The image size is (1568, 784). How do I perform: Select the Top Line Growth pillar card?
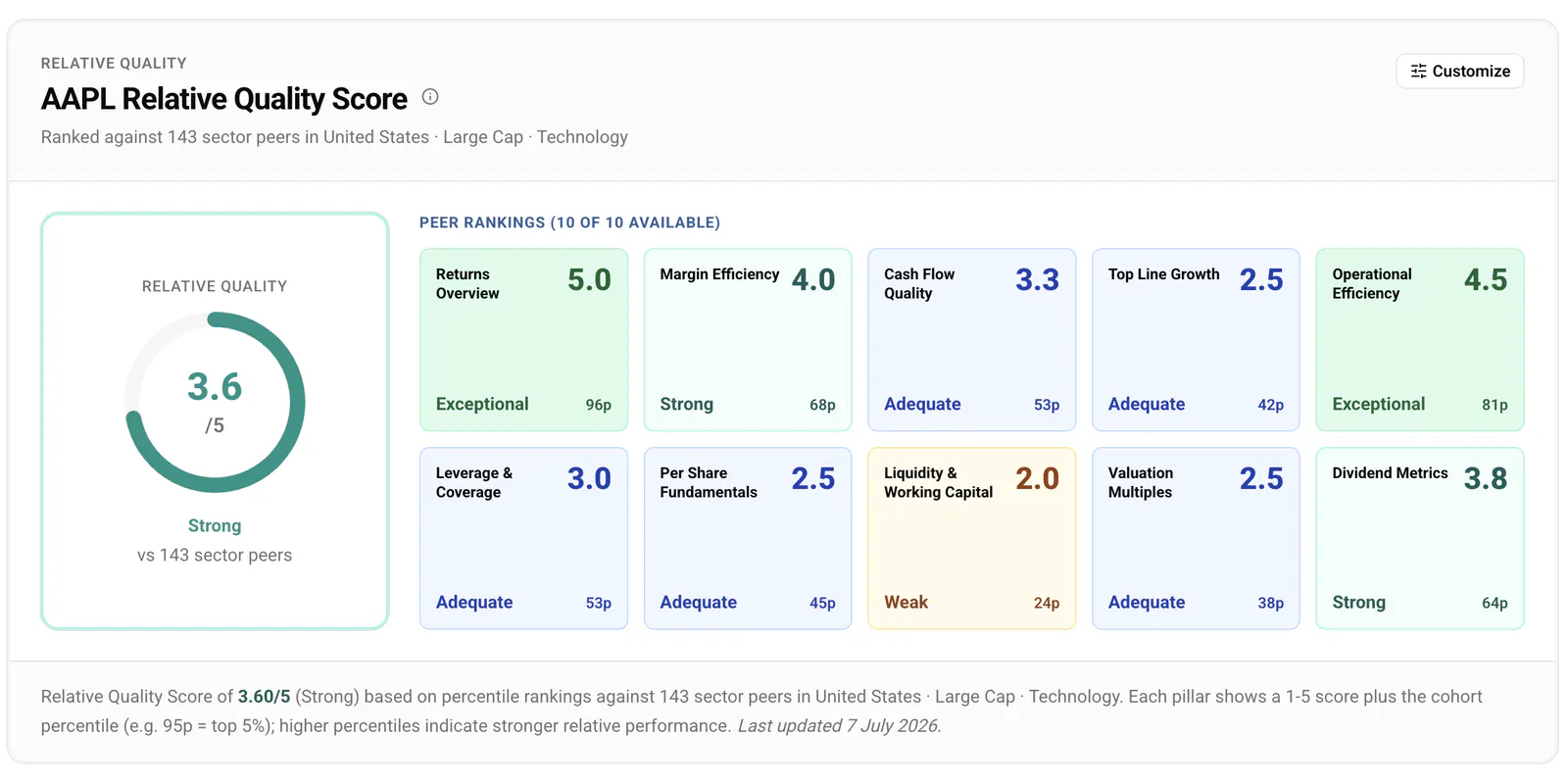tap(1196, 340)
